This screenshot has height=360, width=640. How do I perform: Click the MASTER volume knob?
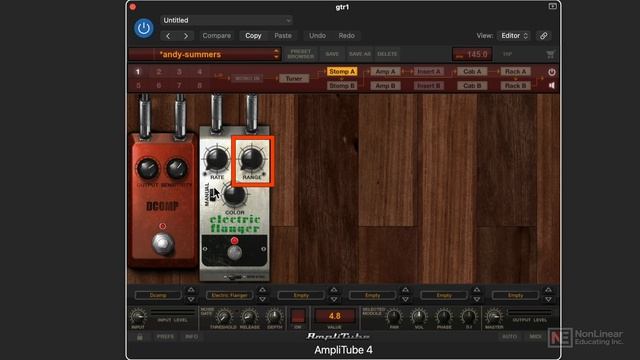coord(494,317)
